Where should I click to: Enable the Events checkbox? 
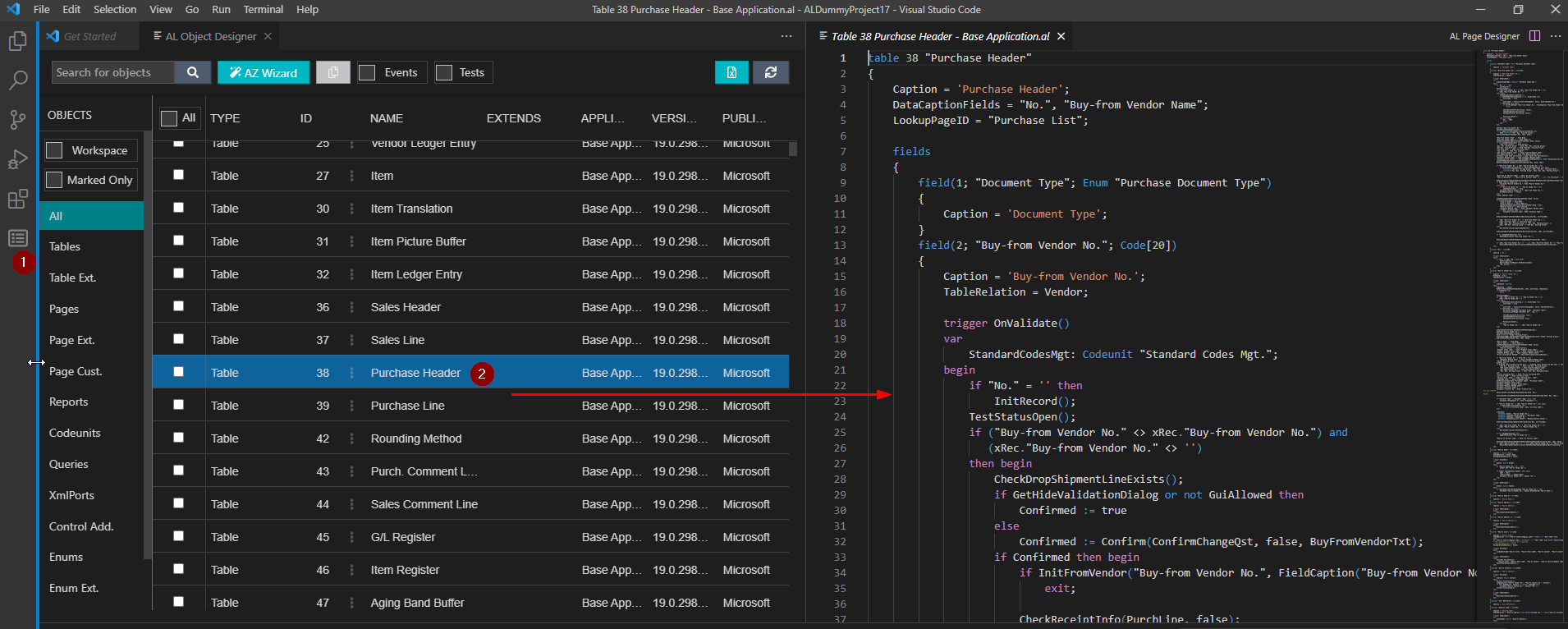click(x=367, y=72)
